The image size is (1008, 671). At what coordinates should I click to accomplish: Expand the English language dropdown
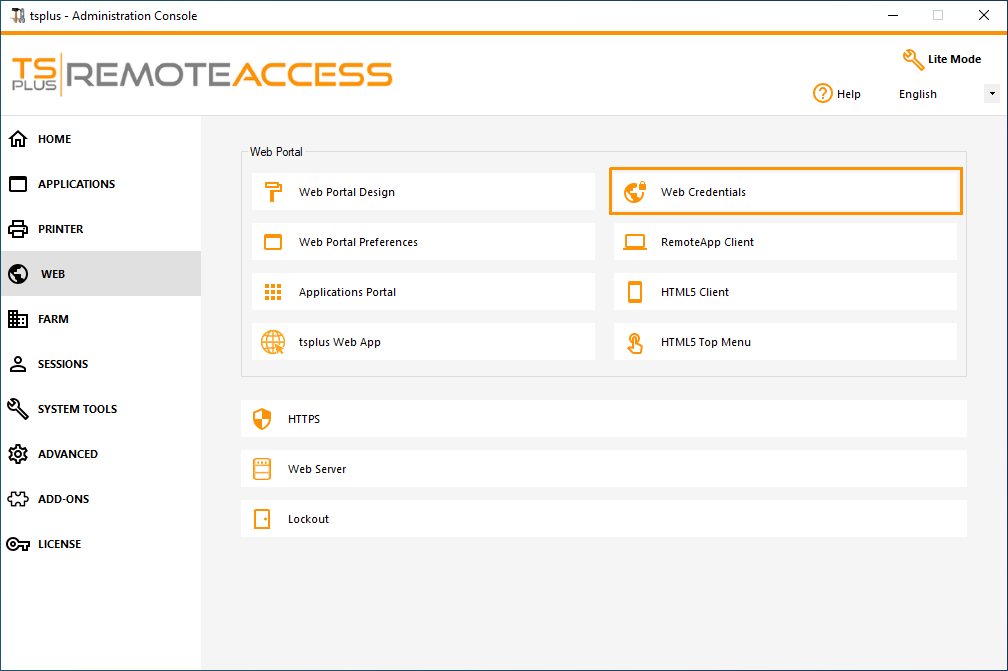tap(917, 93)
